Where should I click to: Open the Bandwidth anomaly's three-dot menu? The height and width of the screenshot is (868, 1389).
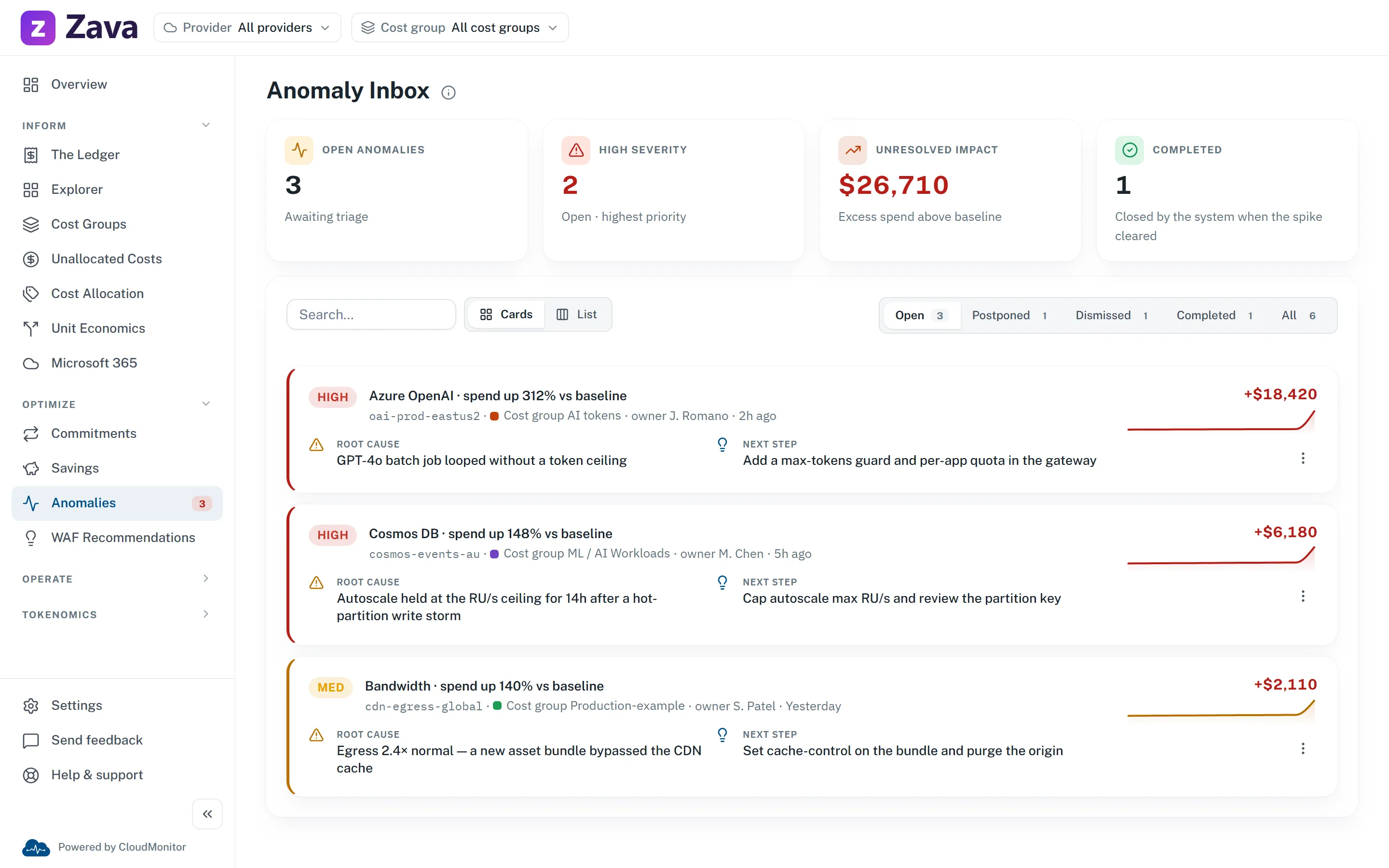click(1303, 748)
